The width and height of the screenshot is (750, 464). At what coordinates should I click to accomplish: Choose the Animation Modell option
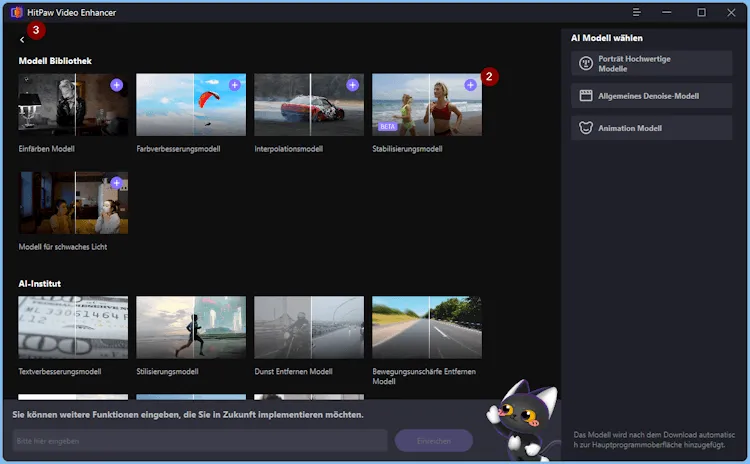click(652, 128)
